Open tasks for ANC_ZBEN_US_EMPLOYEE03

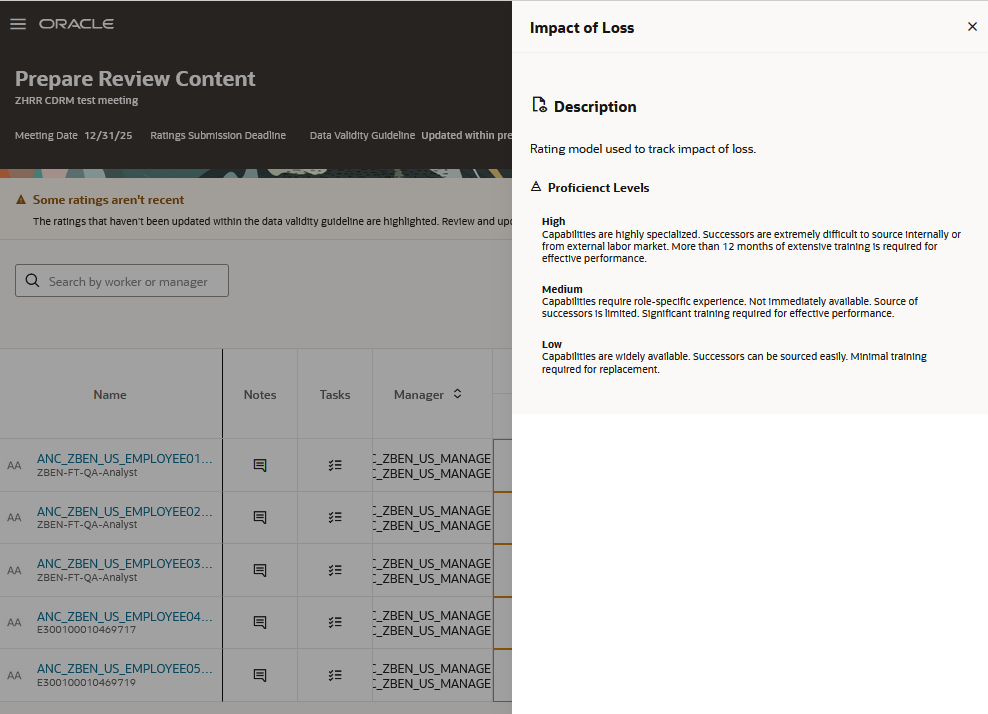(335, 570)
